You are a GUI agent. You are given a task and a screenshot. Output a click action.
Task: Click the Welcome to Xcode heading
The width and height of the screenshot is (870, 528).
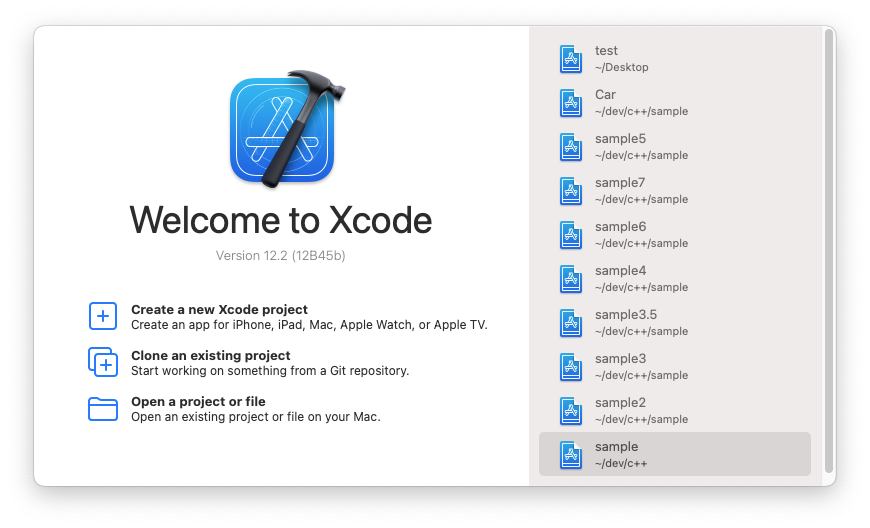[x=281, y=220]
